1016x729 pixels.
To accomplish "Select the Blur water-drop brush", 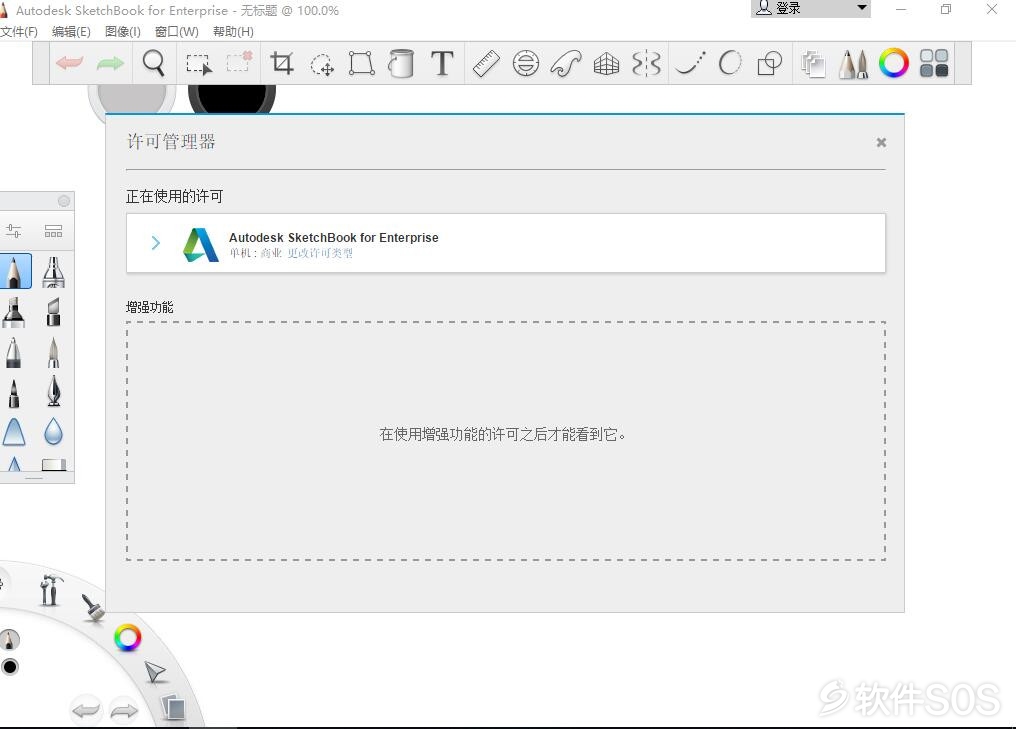I will point(53,432).
